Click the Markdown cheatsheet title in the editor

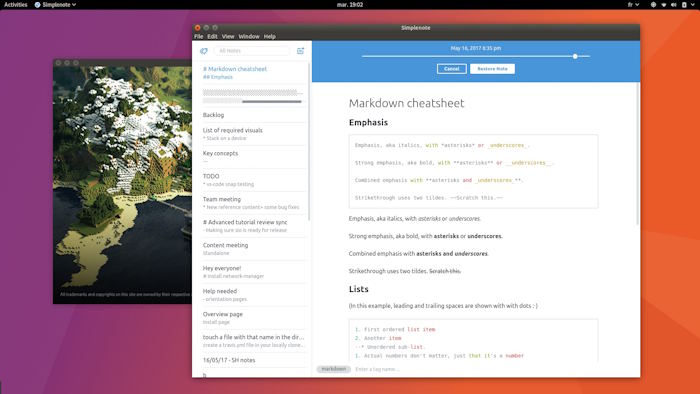[x=406, y=103]
